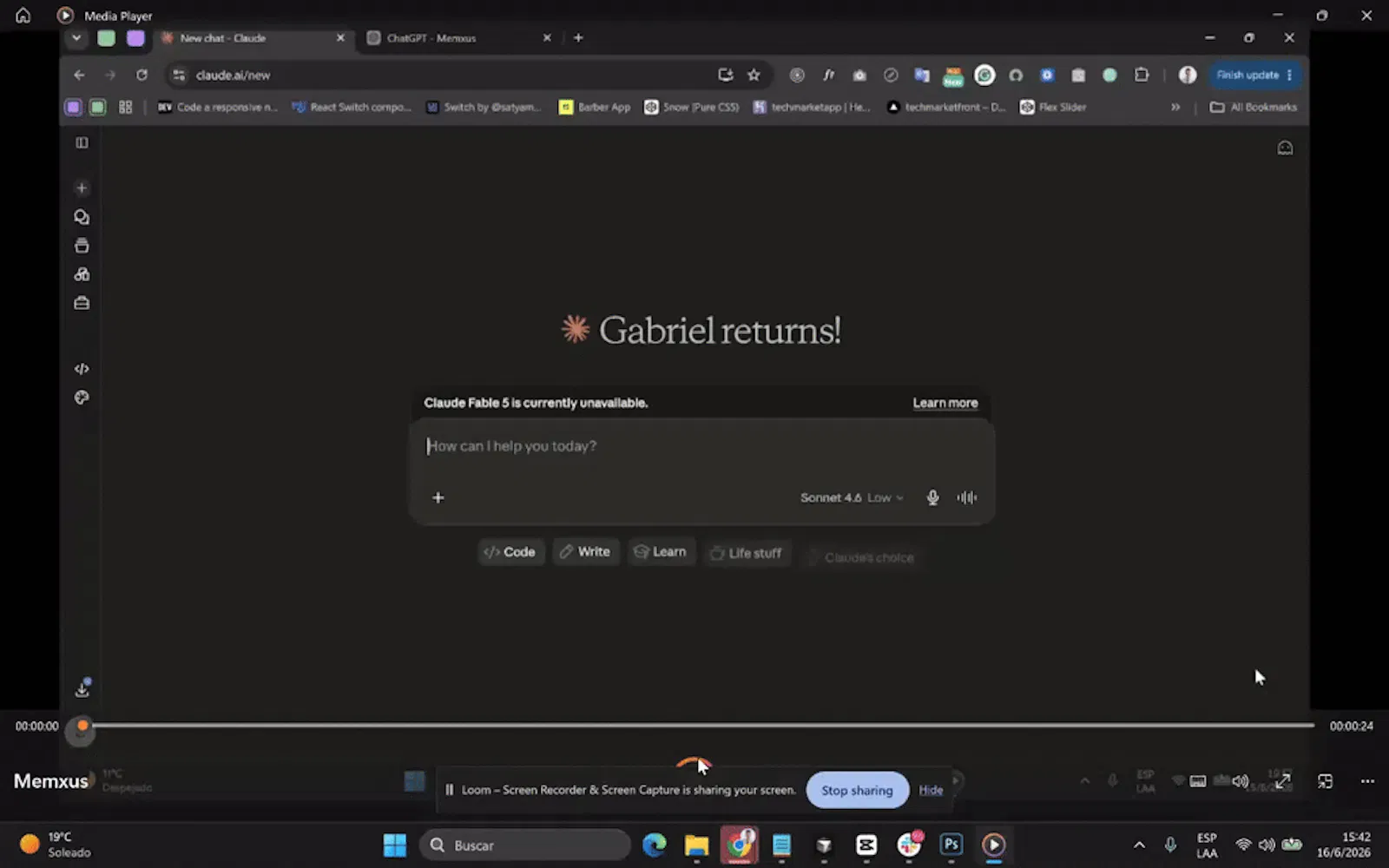Screen dimensions: 1389x868
Task: Reload the claude.ai page
Action: pyautogui.click(x=142, y=75)
